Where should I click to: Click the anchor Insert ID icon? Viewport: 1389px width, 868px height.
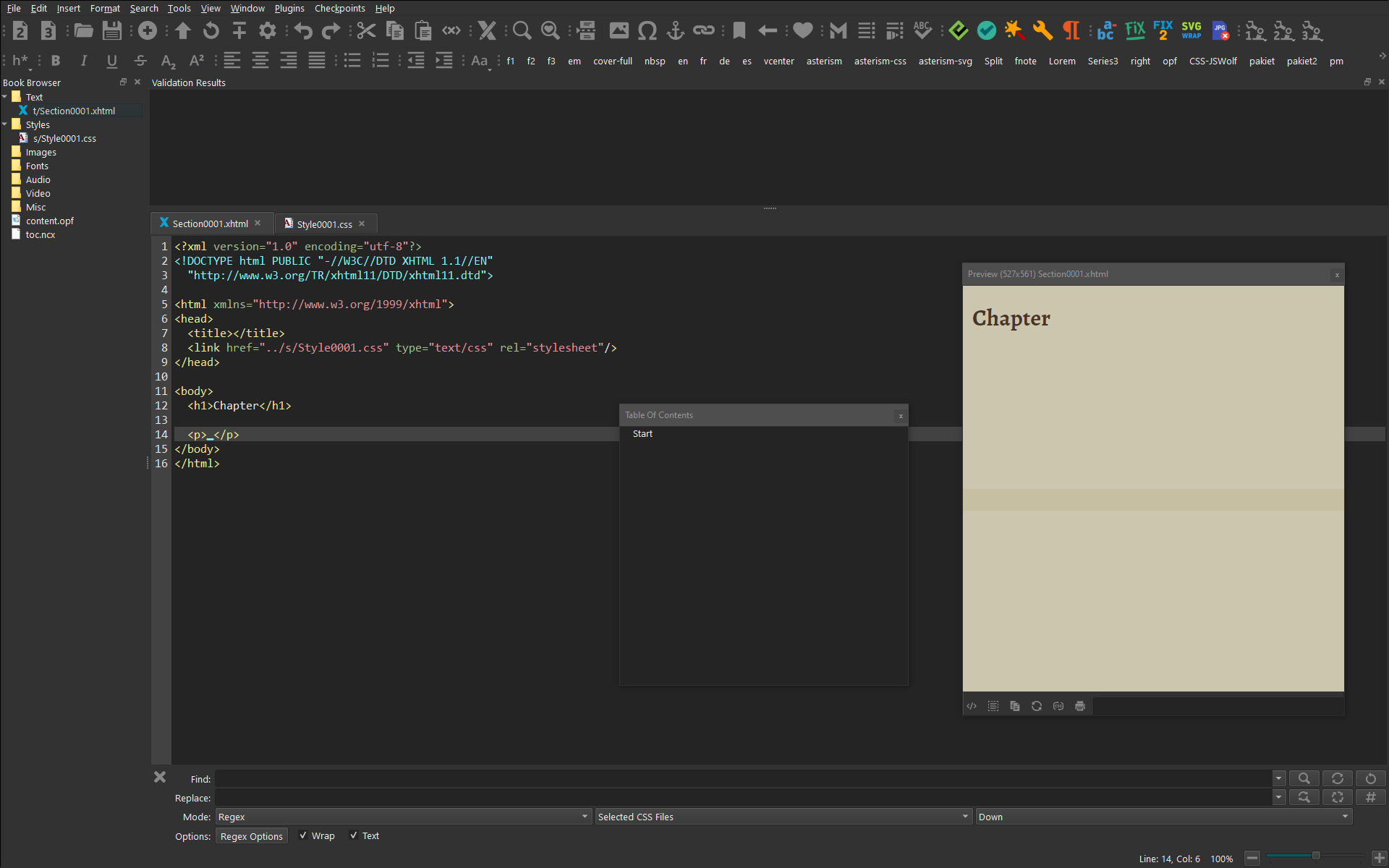coord(675,31)
